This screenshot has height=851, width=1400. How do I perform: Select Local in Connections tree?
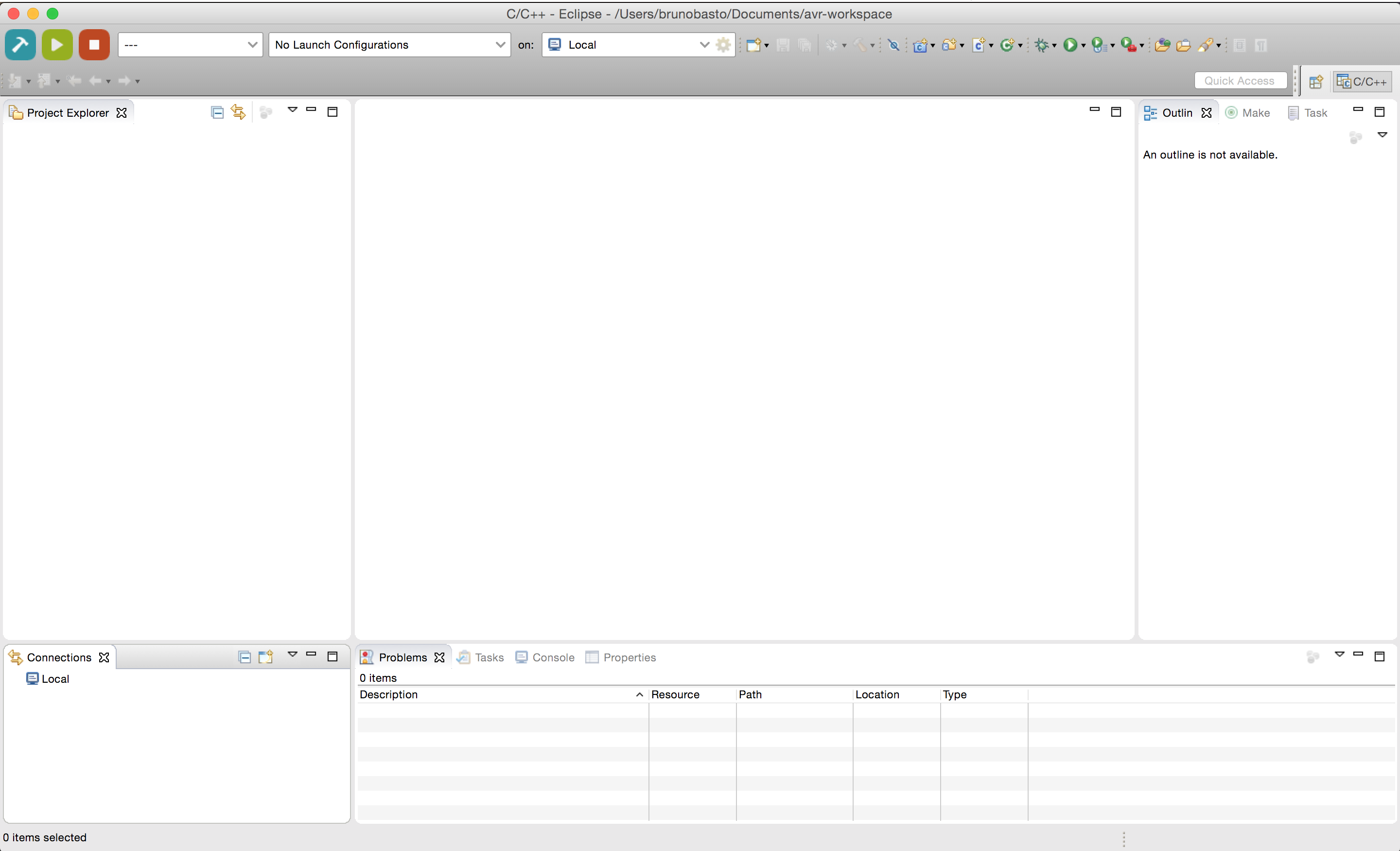click(48, 679)
